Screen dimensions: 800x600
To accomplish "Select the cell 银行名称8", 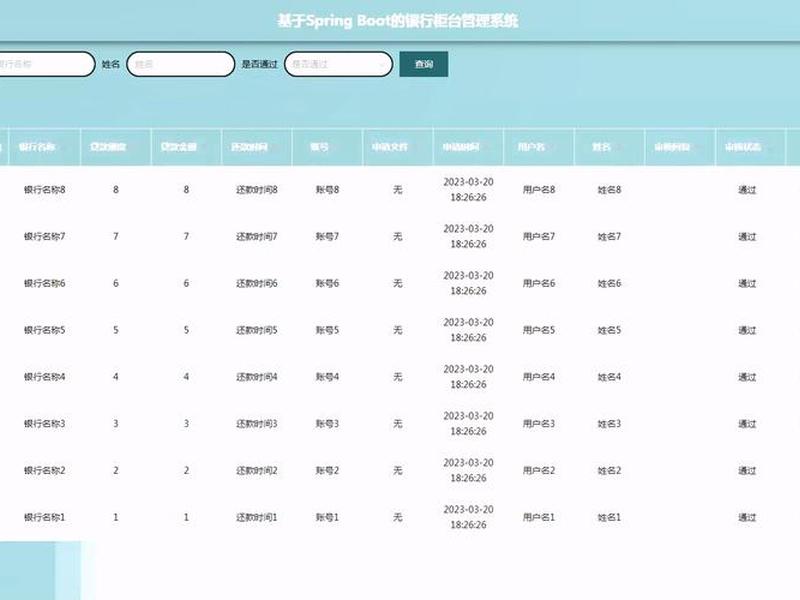I will [x=44, y=190].
